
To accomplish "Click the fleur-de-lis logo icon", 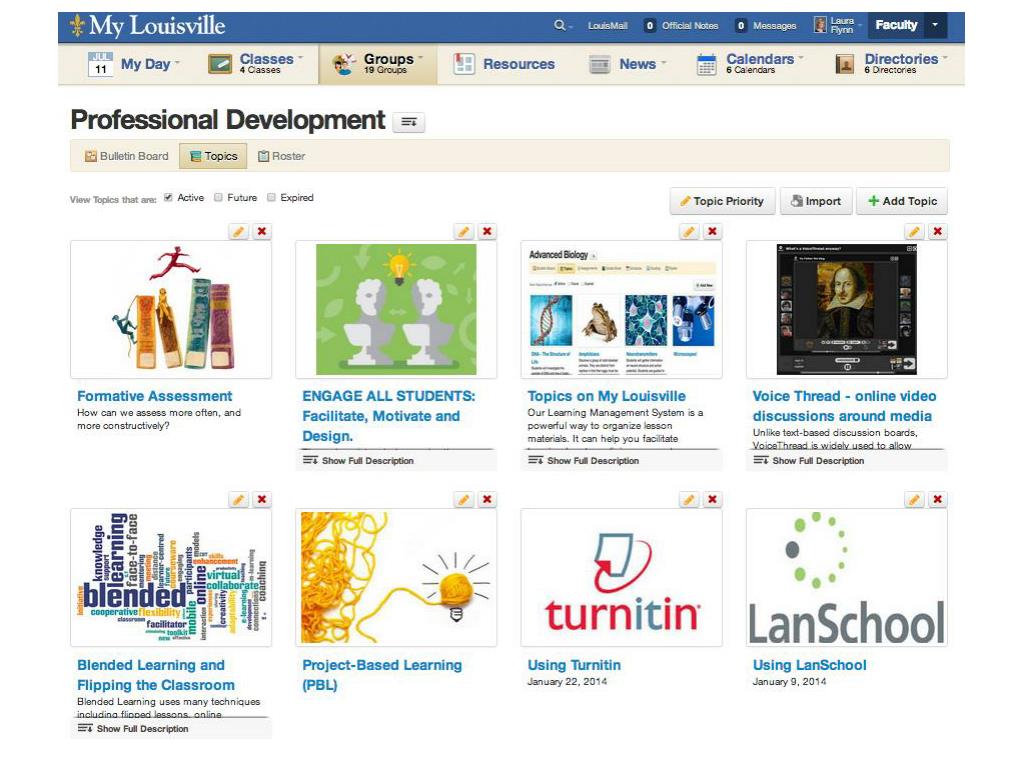I will [x=78, y=25].
